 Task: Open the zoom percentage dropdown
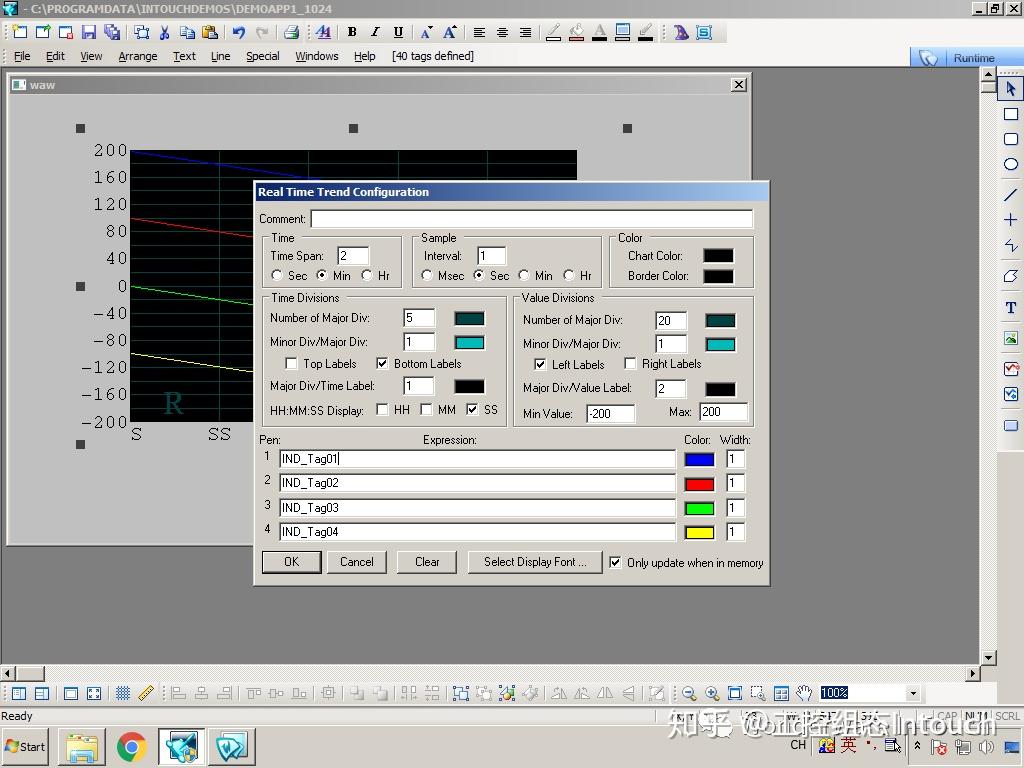pyautogui.click(x=912, y=693)
